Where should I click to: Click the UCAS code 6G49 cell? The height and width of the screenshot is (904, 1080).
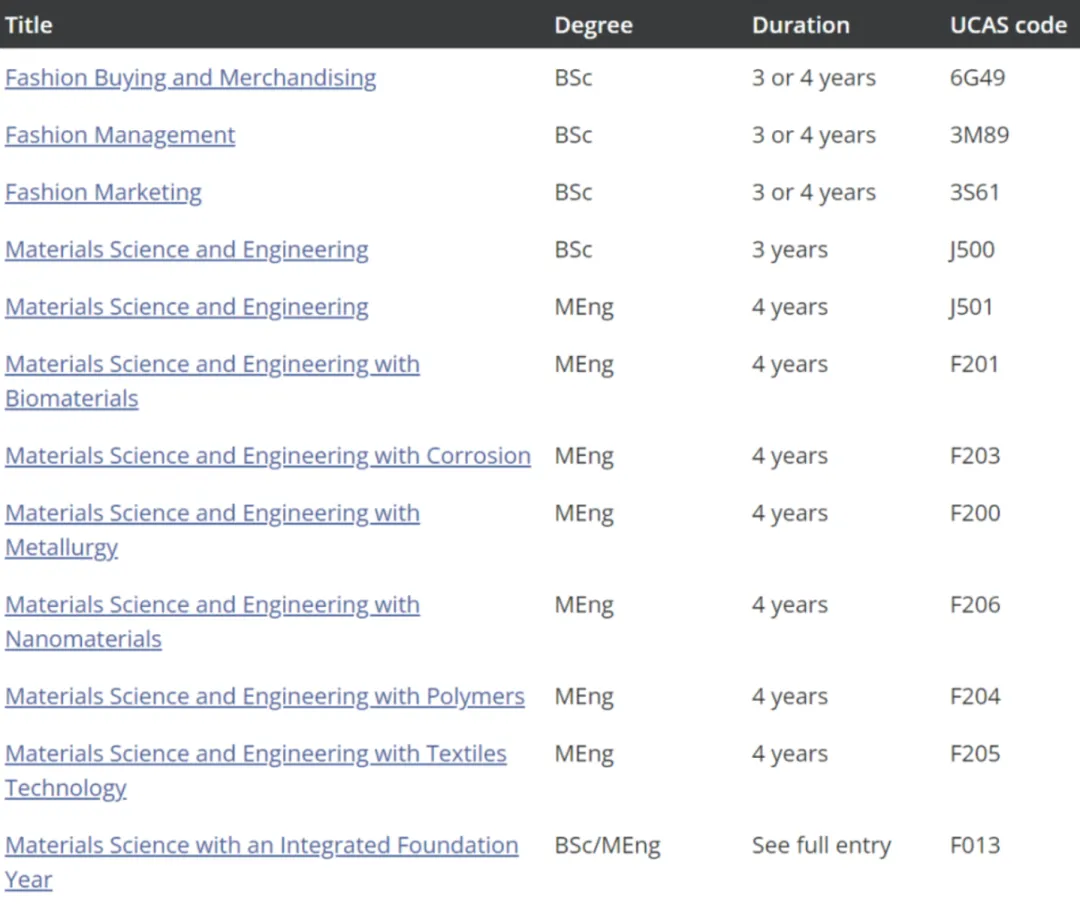[977, 78]
